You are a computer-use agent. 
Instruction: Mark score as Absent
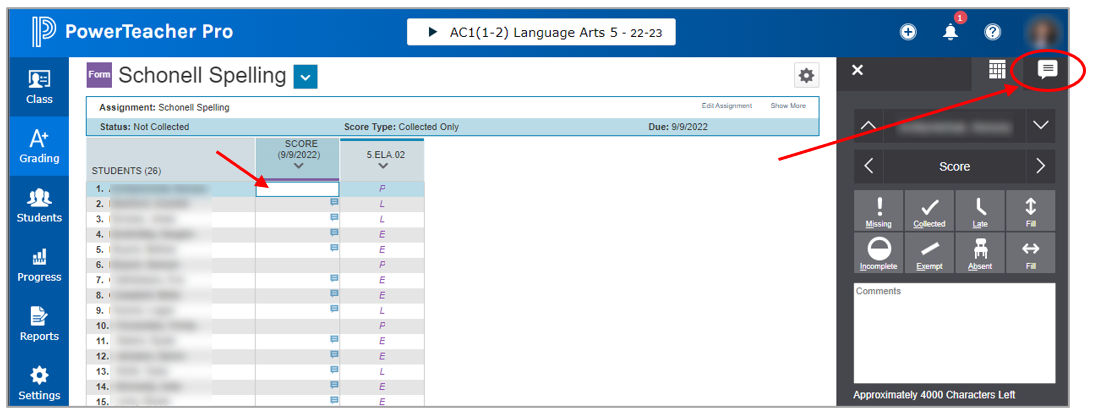980,253
